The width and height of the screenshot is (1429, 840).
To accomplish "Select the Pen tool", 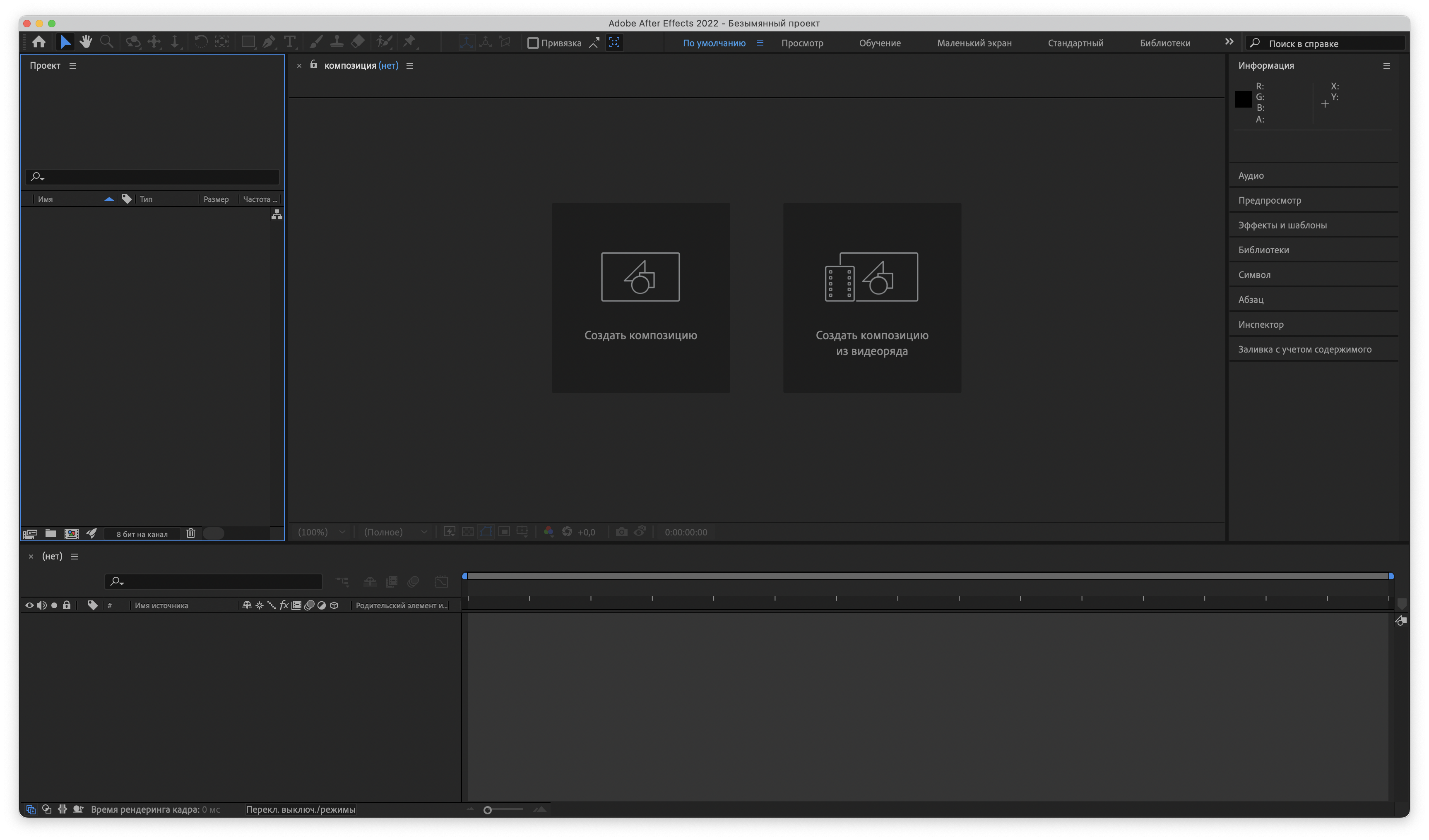I will point(269,42).
